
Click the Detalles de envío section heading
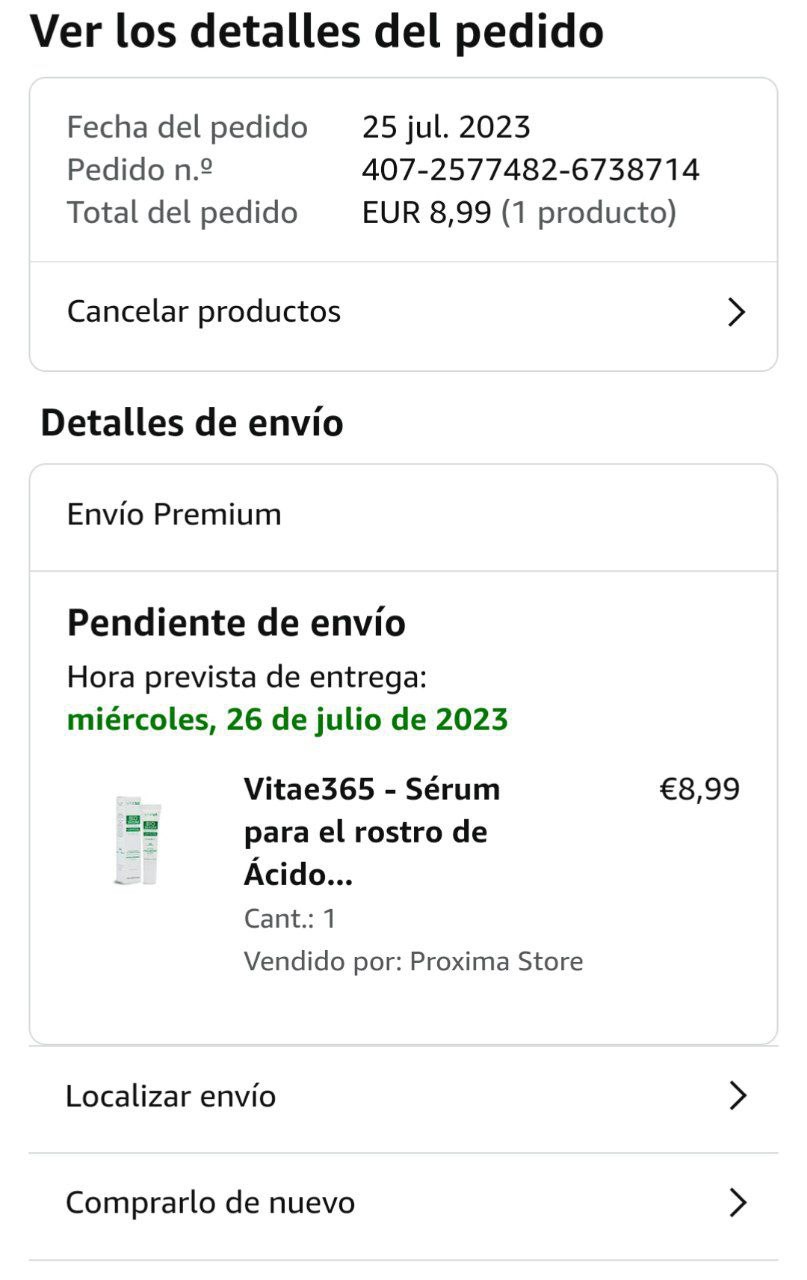point(192,423)
